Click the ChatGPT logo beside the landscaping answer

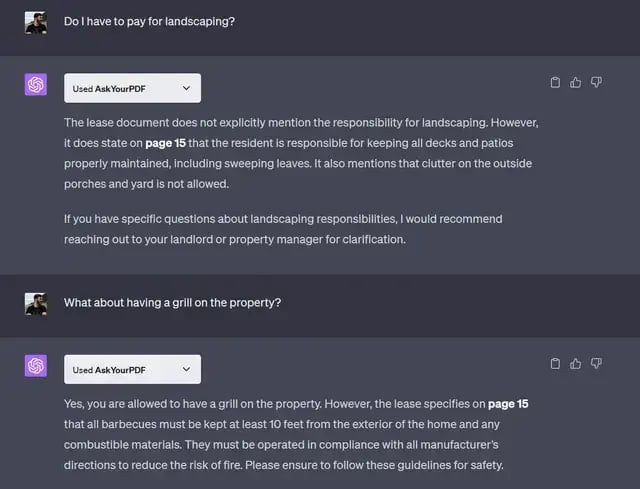point(36,85)
